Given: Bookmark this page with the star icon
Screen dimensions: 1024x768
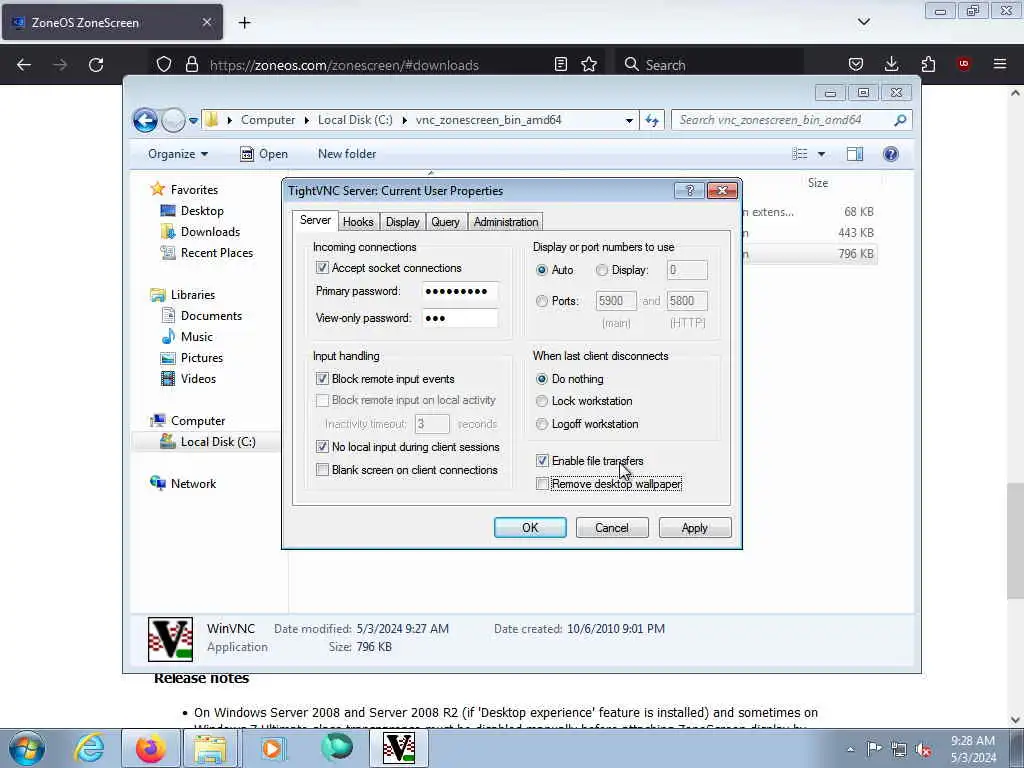Looking at the screenshot, I should point(589,64).
